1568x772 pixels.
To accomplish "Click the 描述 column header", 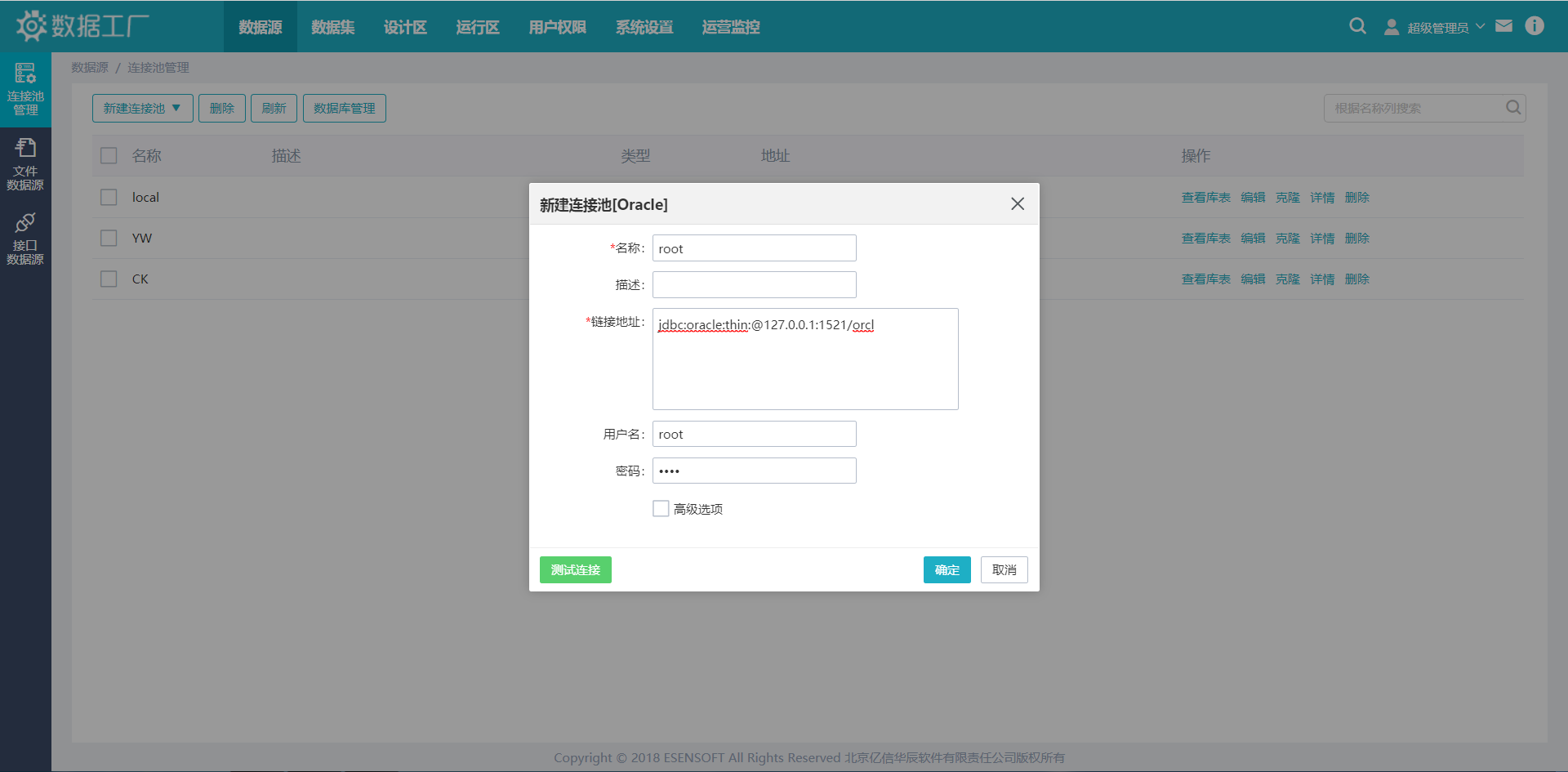I will pyautogui.click(x=287, y=155).
